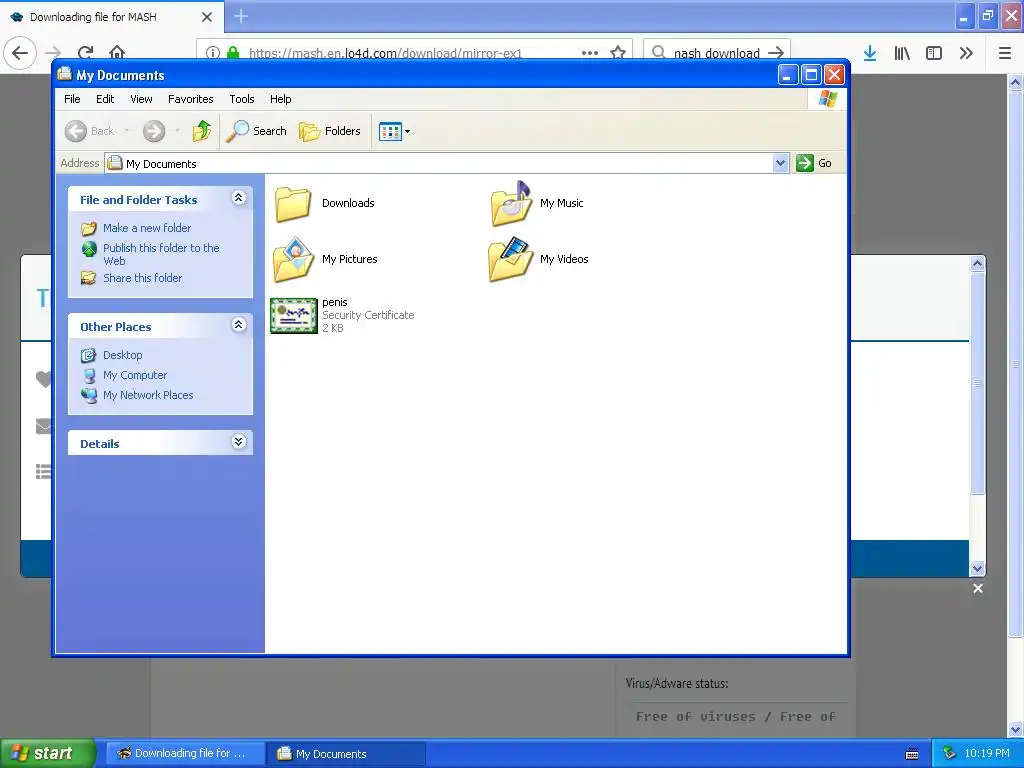Open the Search pane in Explorer
The image size is (1024, 768).
coord(256,131)
